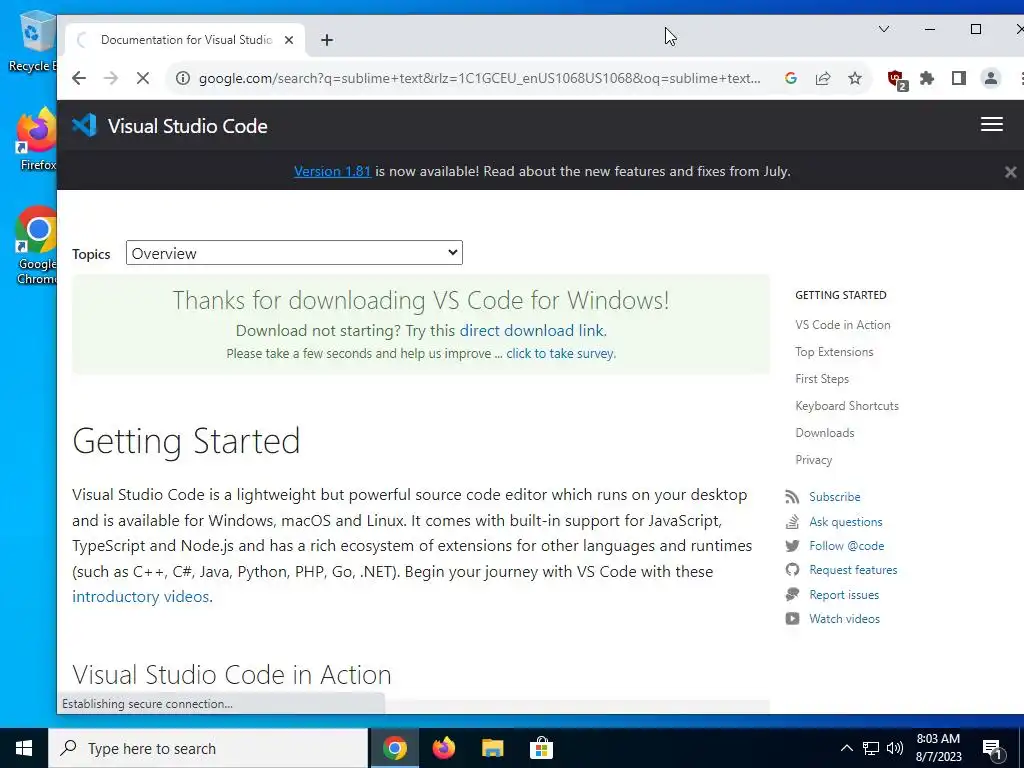1024x768 pixels.
Task: Open the Extensions puzzle icon
Action: tap(927, 78)
